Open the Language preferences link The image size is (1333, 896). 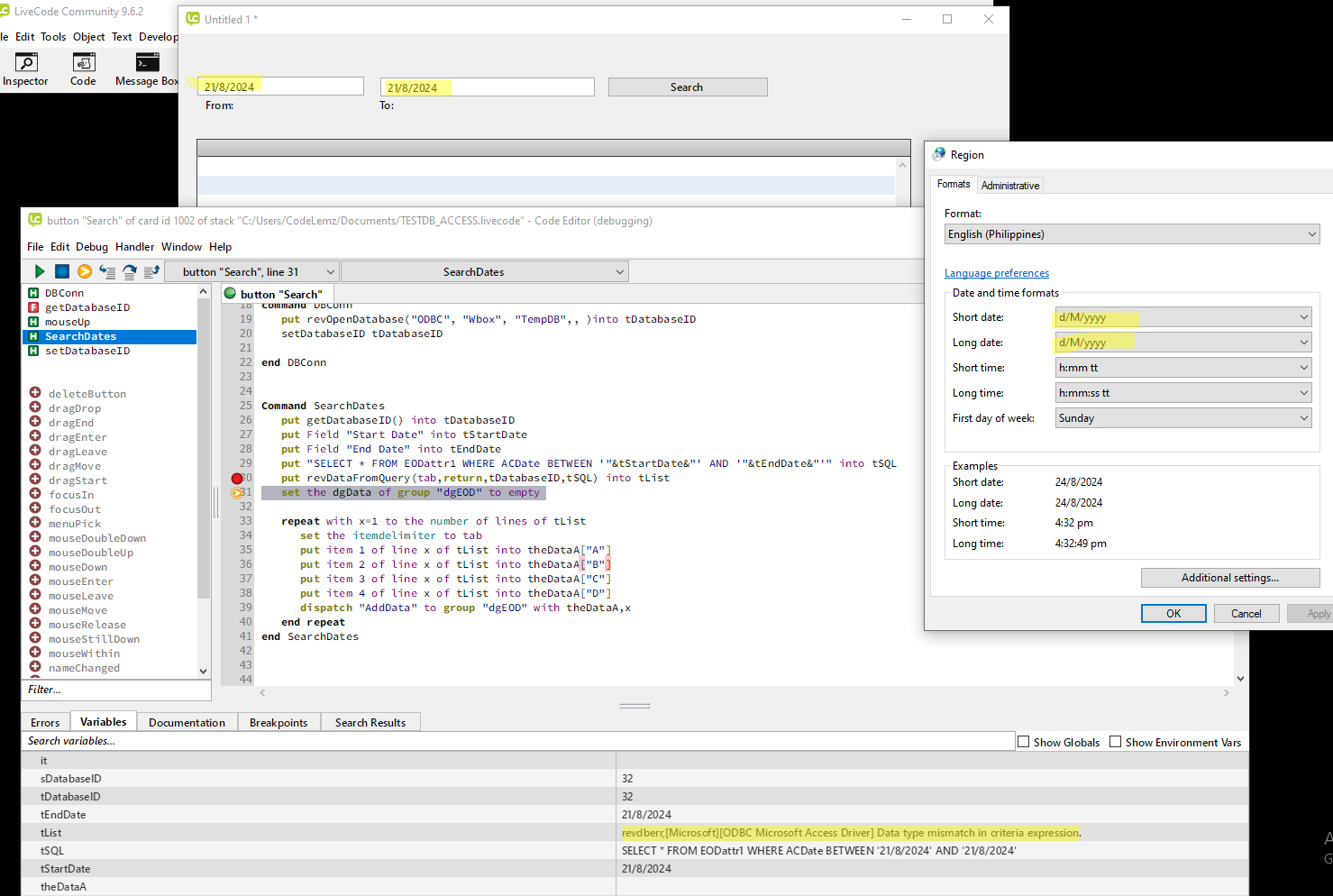(996, 273)
